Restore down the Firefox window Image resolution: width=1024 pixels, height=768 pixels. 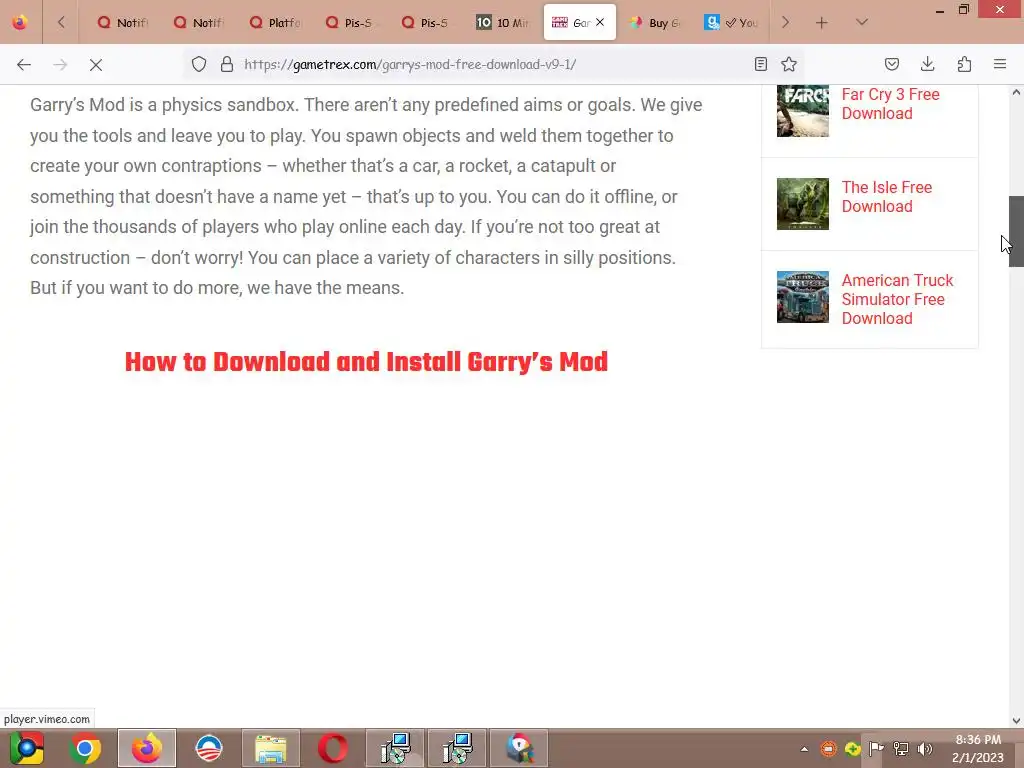pyautogui.click(x=964, y=9)
